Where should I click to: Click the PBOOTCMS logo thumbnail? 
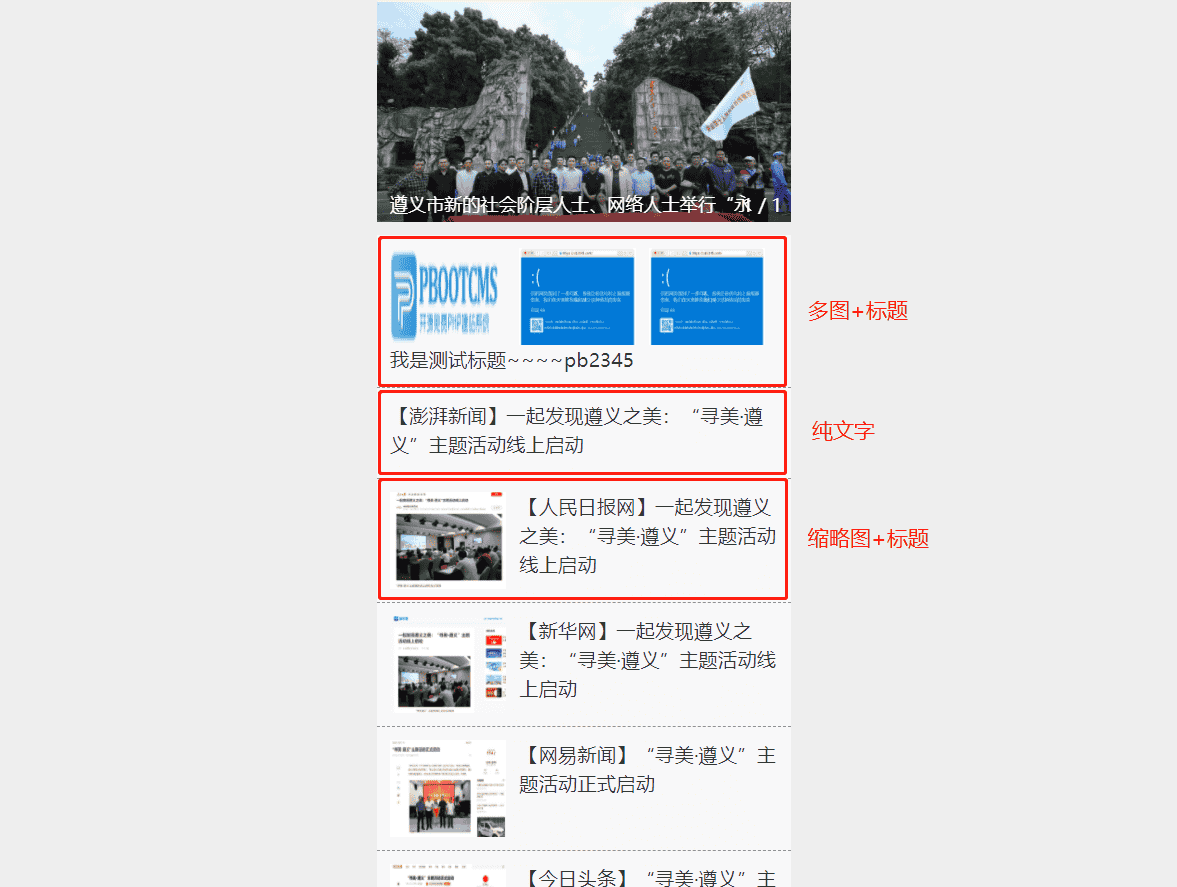(x=446, y=295)
